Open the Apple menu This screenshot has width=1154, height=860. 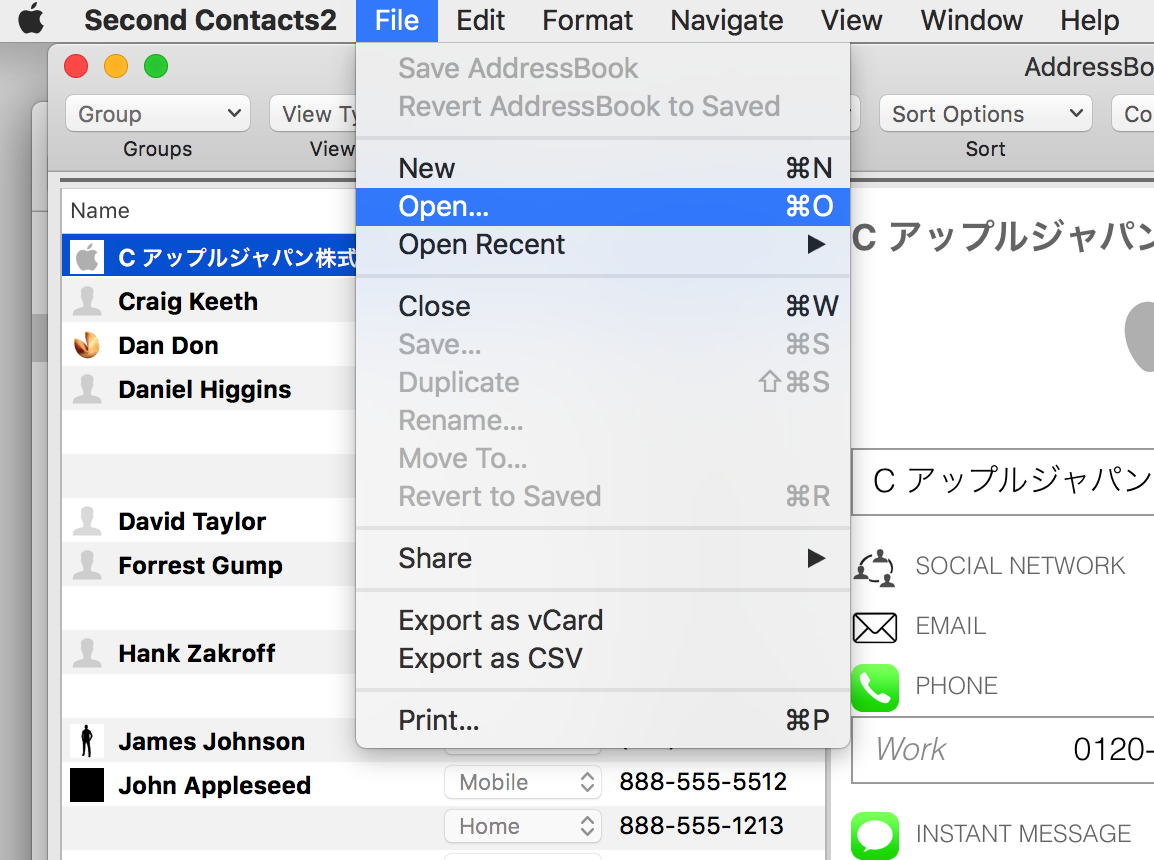click(31, 20)
